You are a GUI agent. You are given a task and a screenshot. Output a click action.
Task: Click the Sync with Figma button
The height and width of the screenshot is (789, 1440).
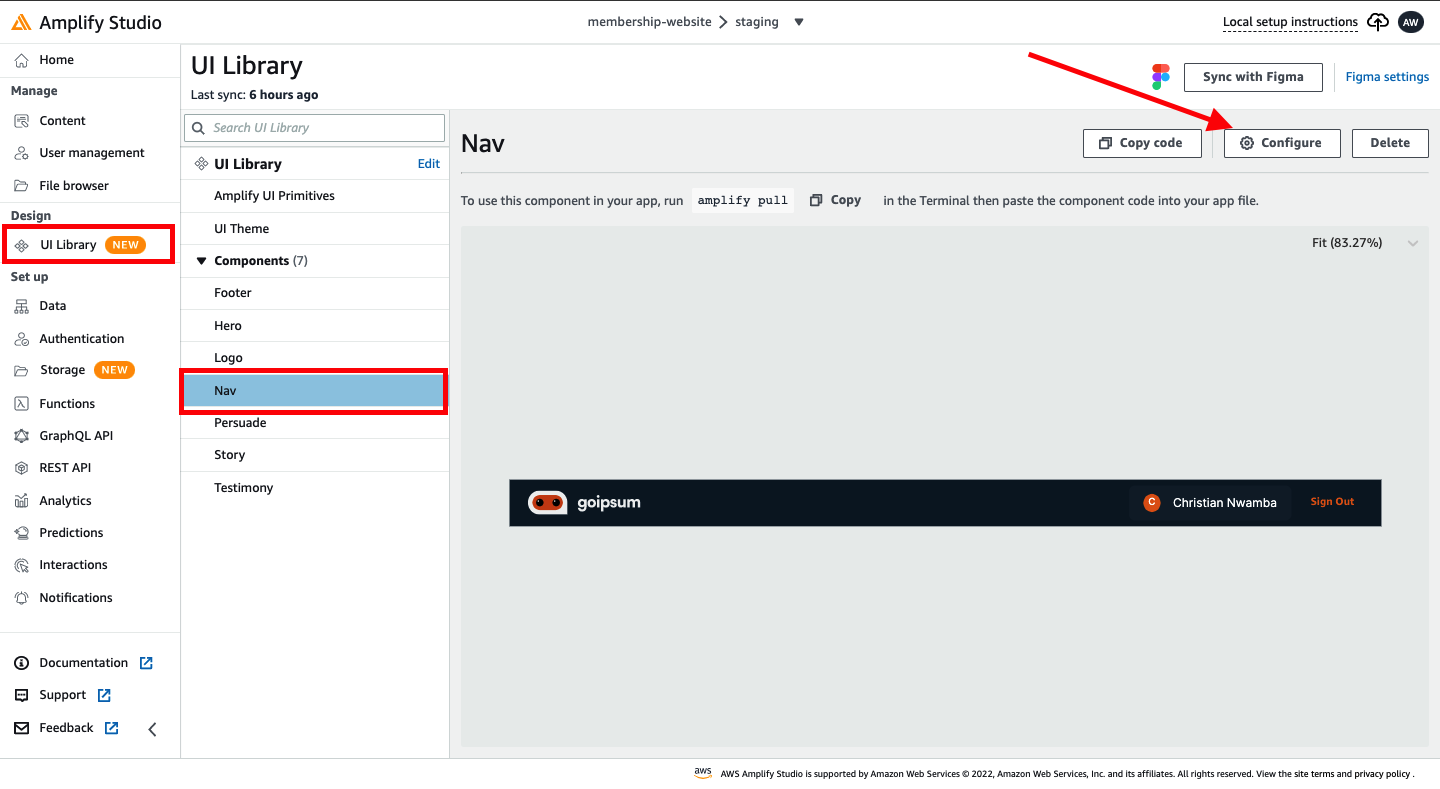coord(1253,77)
